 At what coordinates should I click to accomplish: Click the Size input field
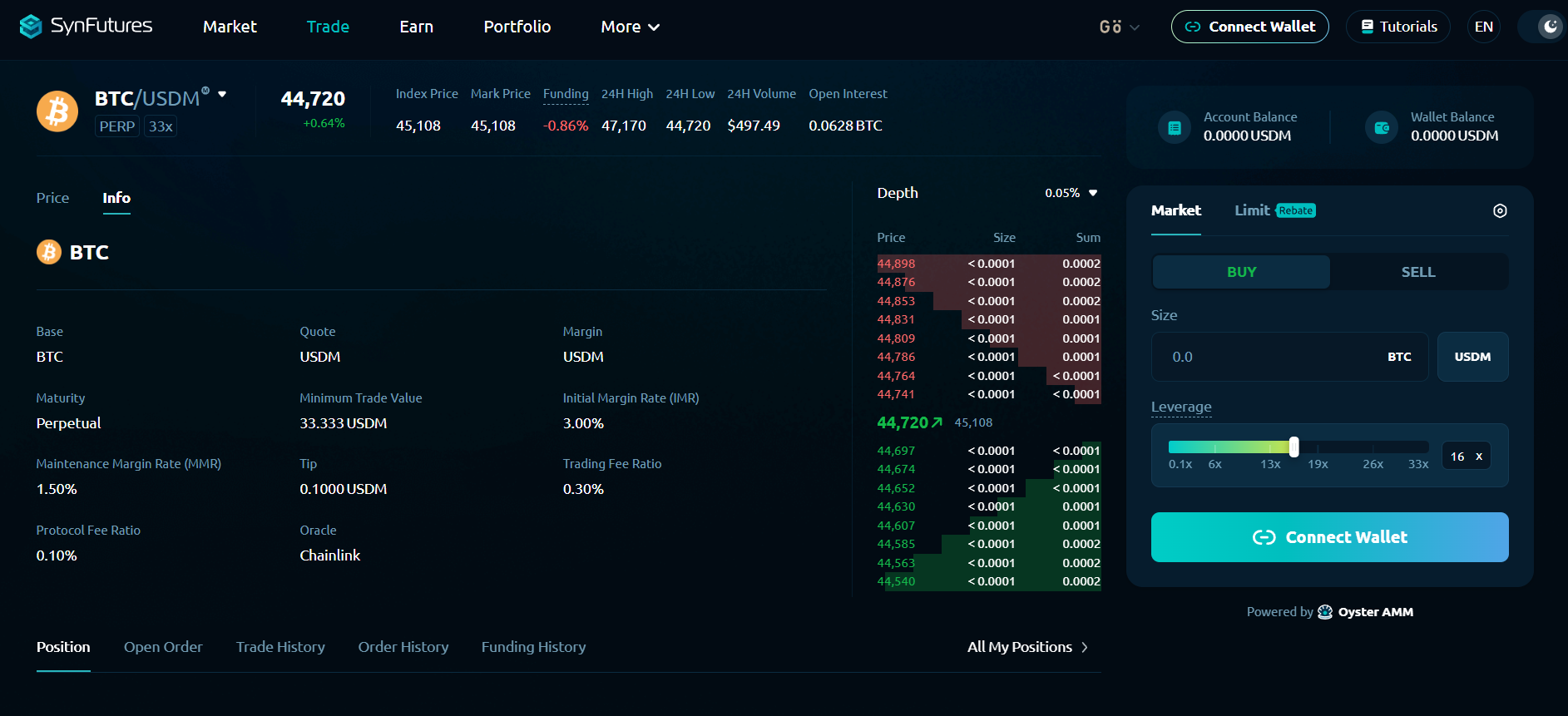[1289, 357]
